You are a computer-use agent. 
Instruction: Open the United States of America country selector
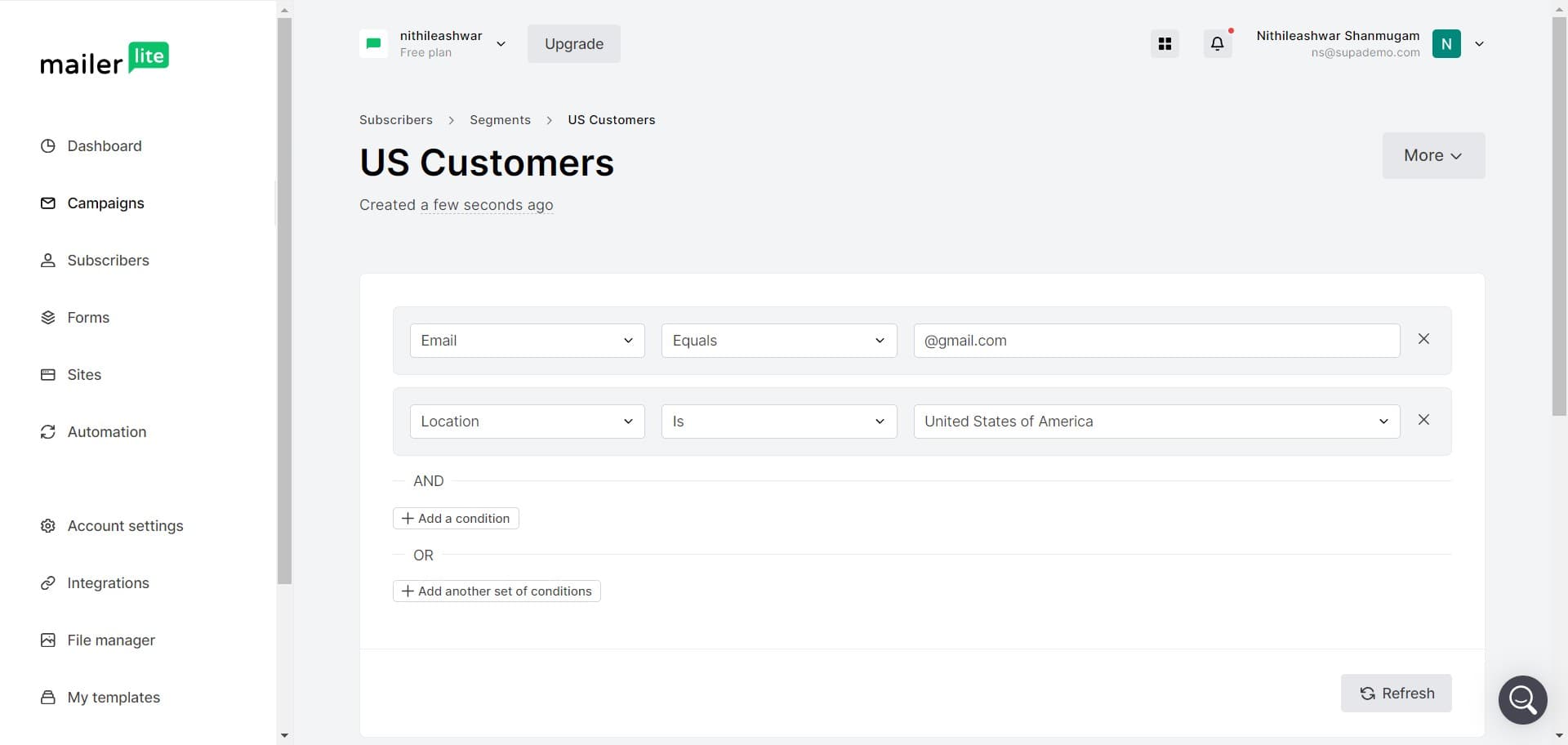tap(1156, 422)
